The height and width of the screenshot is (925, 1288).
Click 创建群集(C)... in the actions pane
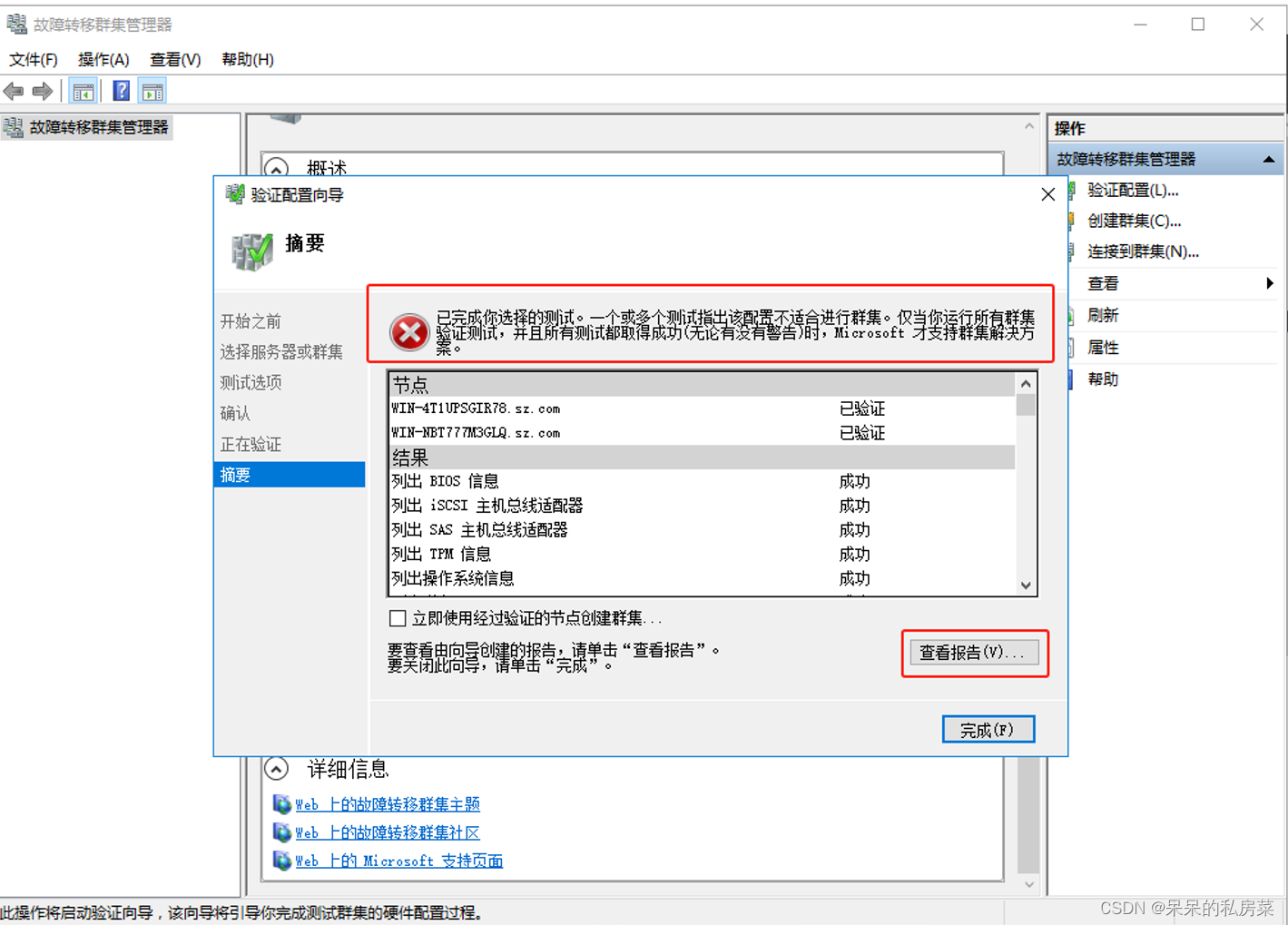pyautogui.click(x=1134, y=221)
